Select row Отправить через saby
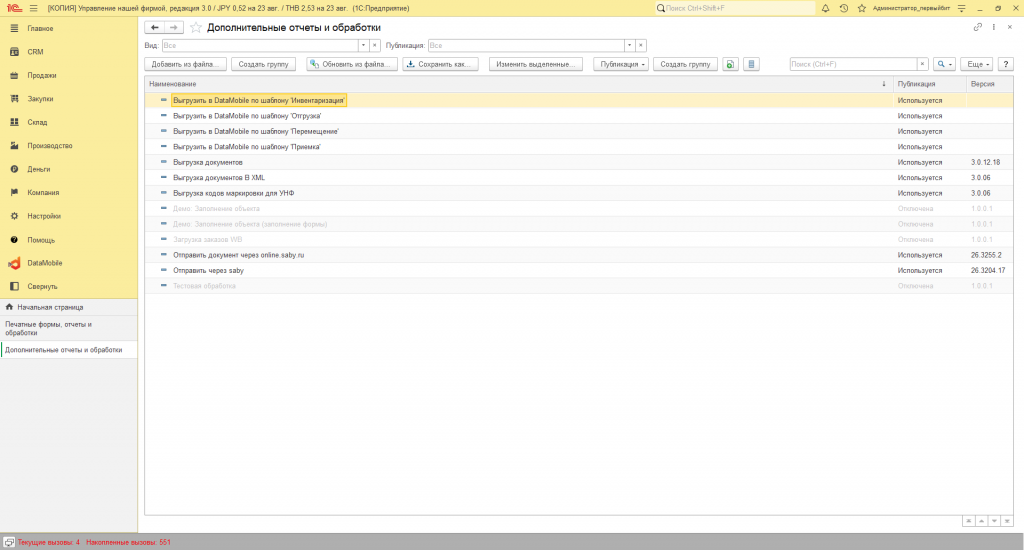This screenshot has width=1024, height=550. 579,270
